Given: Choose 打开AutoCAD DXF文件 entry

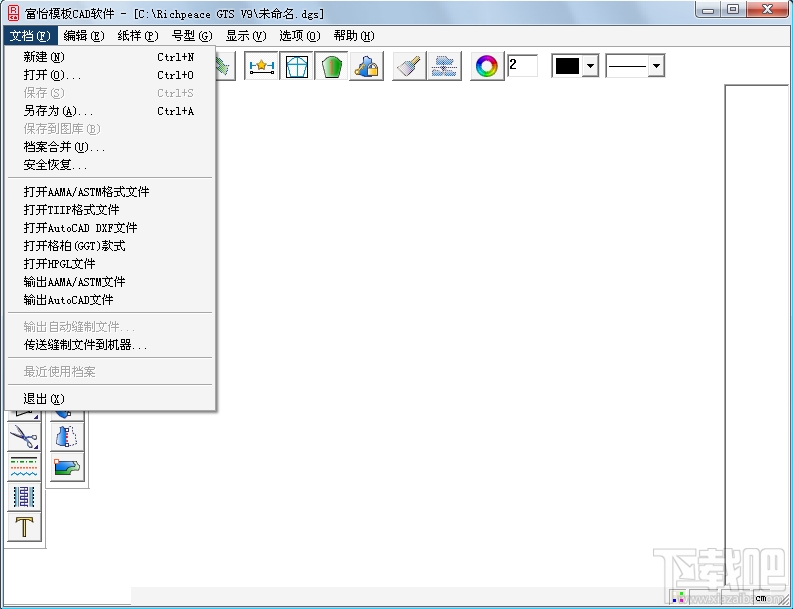Looking at the screenshot, I should tap(110, 228).
